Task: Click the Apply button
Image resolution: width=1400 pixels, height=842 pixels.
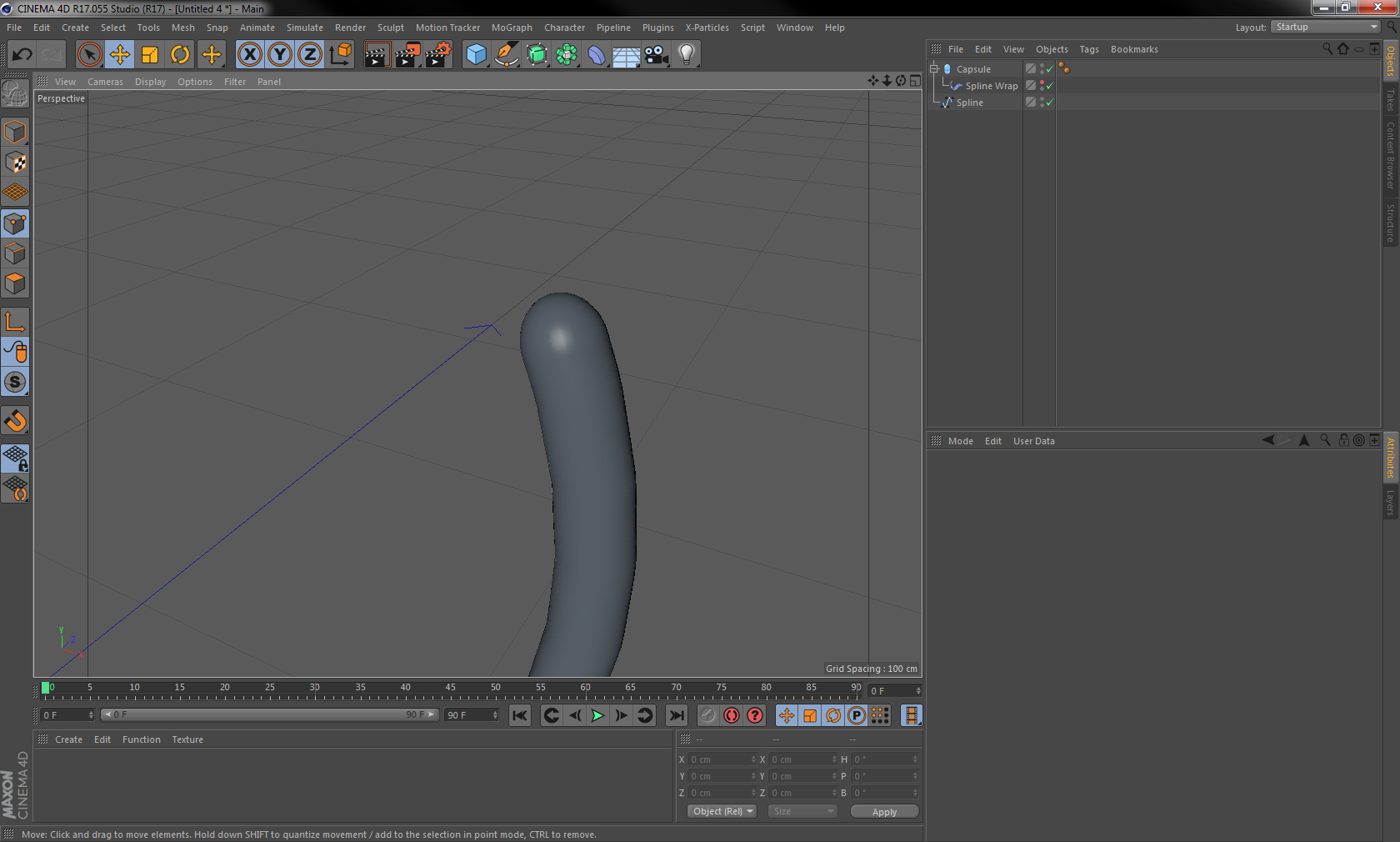Action: (884, 812)
